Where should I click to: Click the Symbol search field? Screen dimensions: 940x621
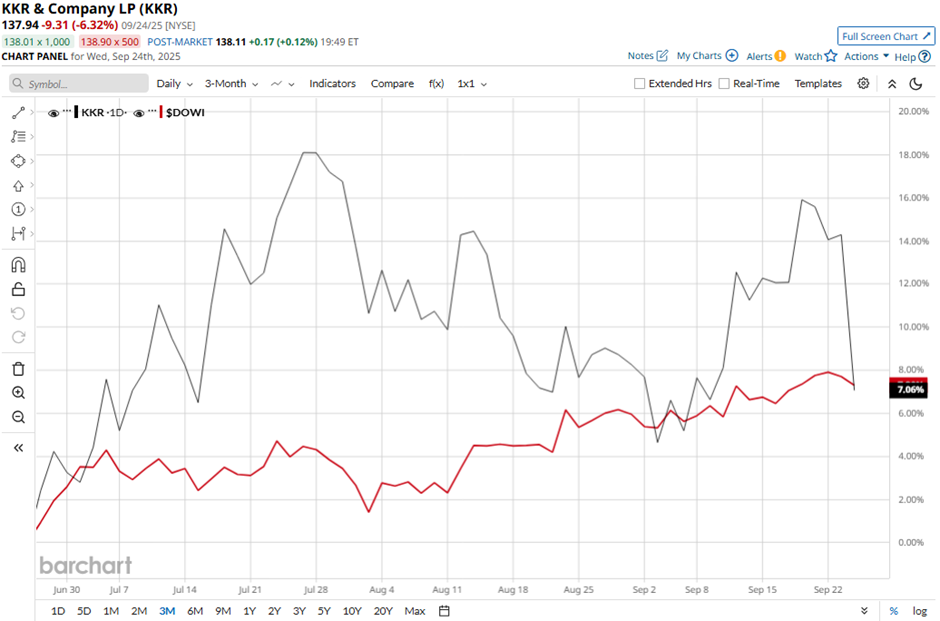79,83
